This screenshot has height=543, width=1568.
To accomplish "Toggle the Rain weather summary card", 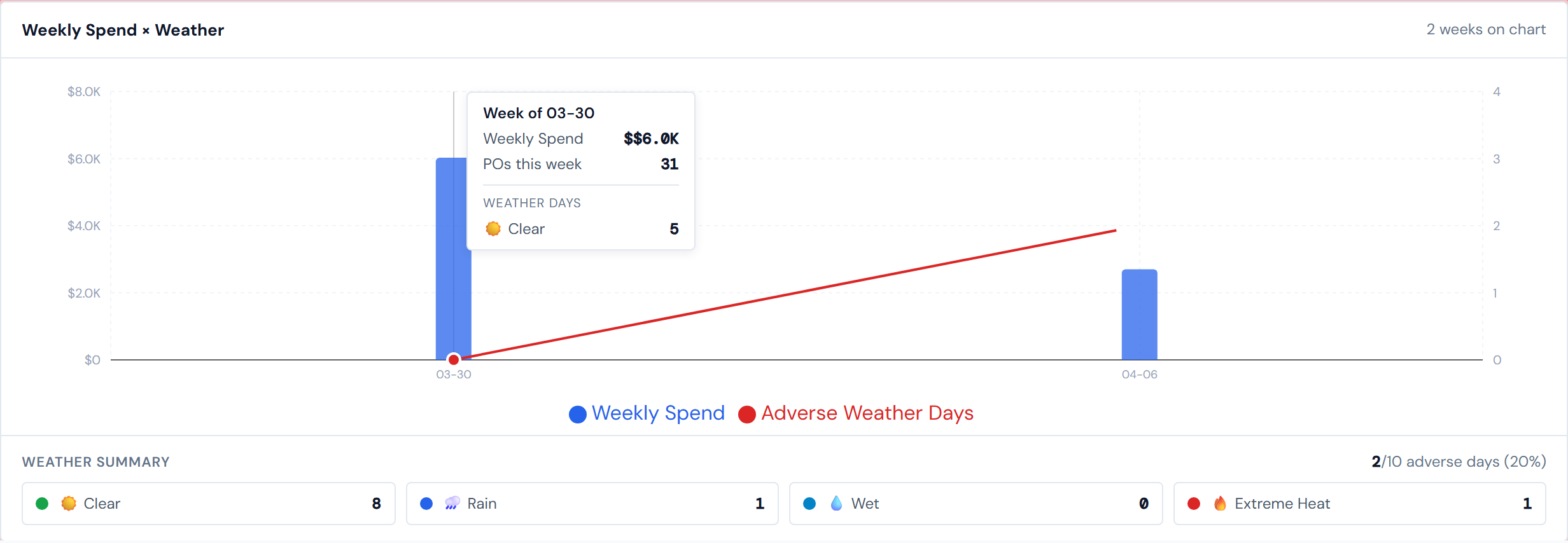I will click(x=592, y=503).
